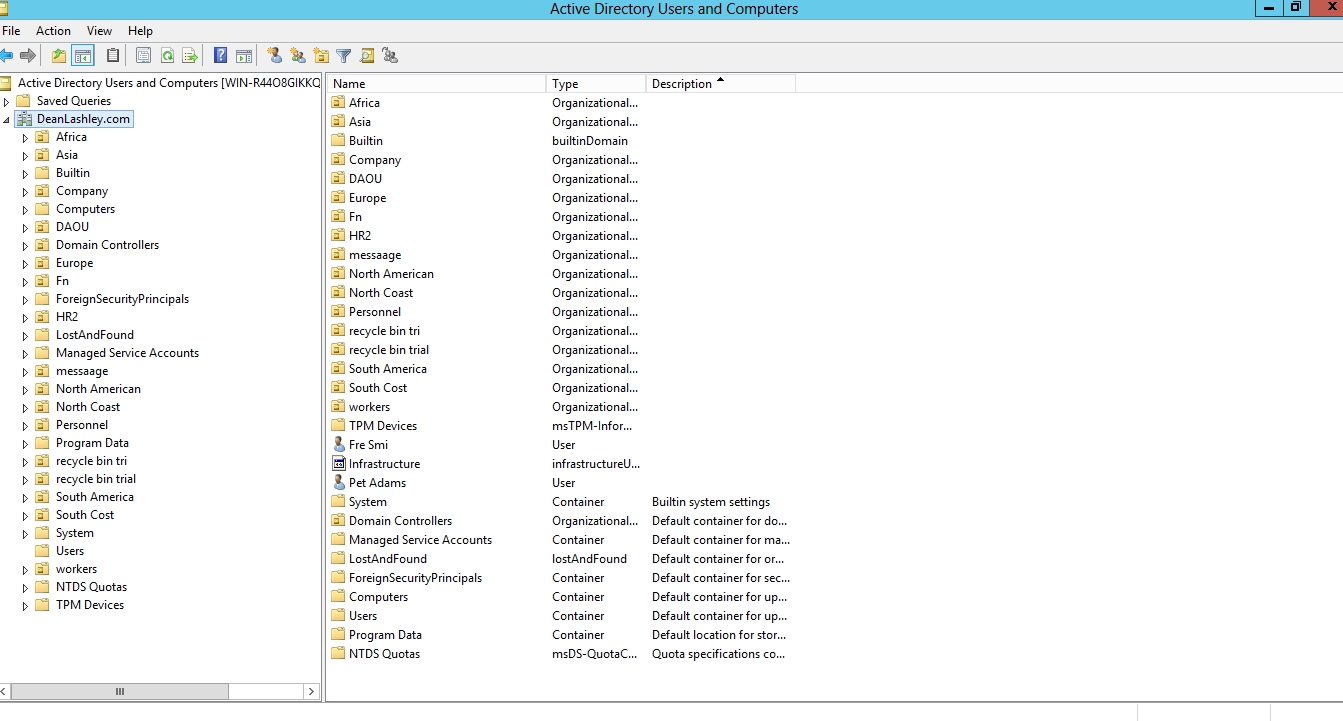Screen dimensions: 1343x721
Task: Create a new user via the toolbar icon
Action: 274,56
